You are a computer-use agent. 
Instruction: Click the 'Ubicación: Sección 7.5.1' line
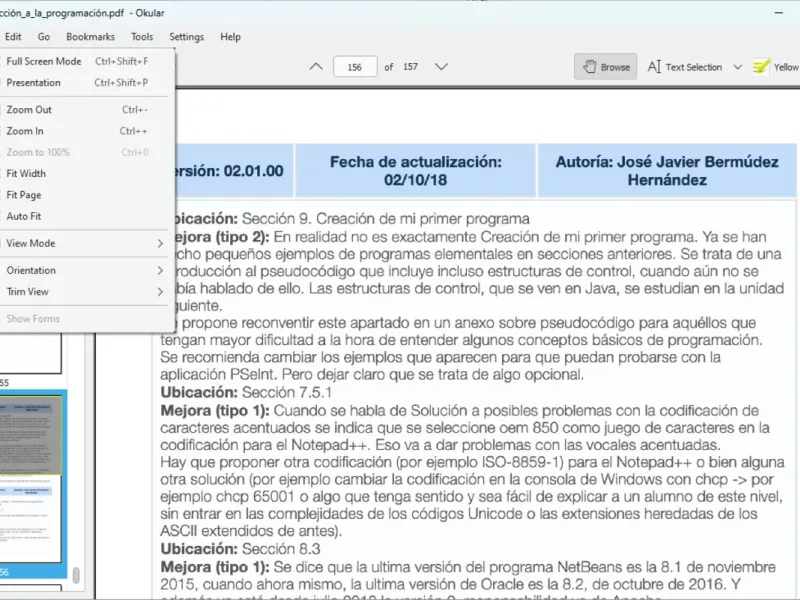point(246,392)
